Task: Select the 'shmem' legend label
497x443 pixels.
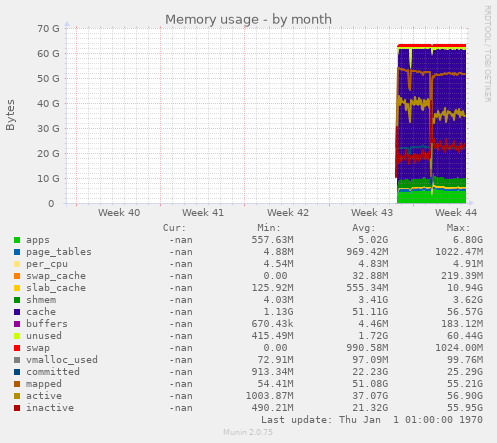Action: coord(41,300)
